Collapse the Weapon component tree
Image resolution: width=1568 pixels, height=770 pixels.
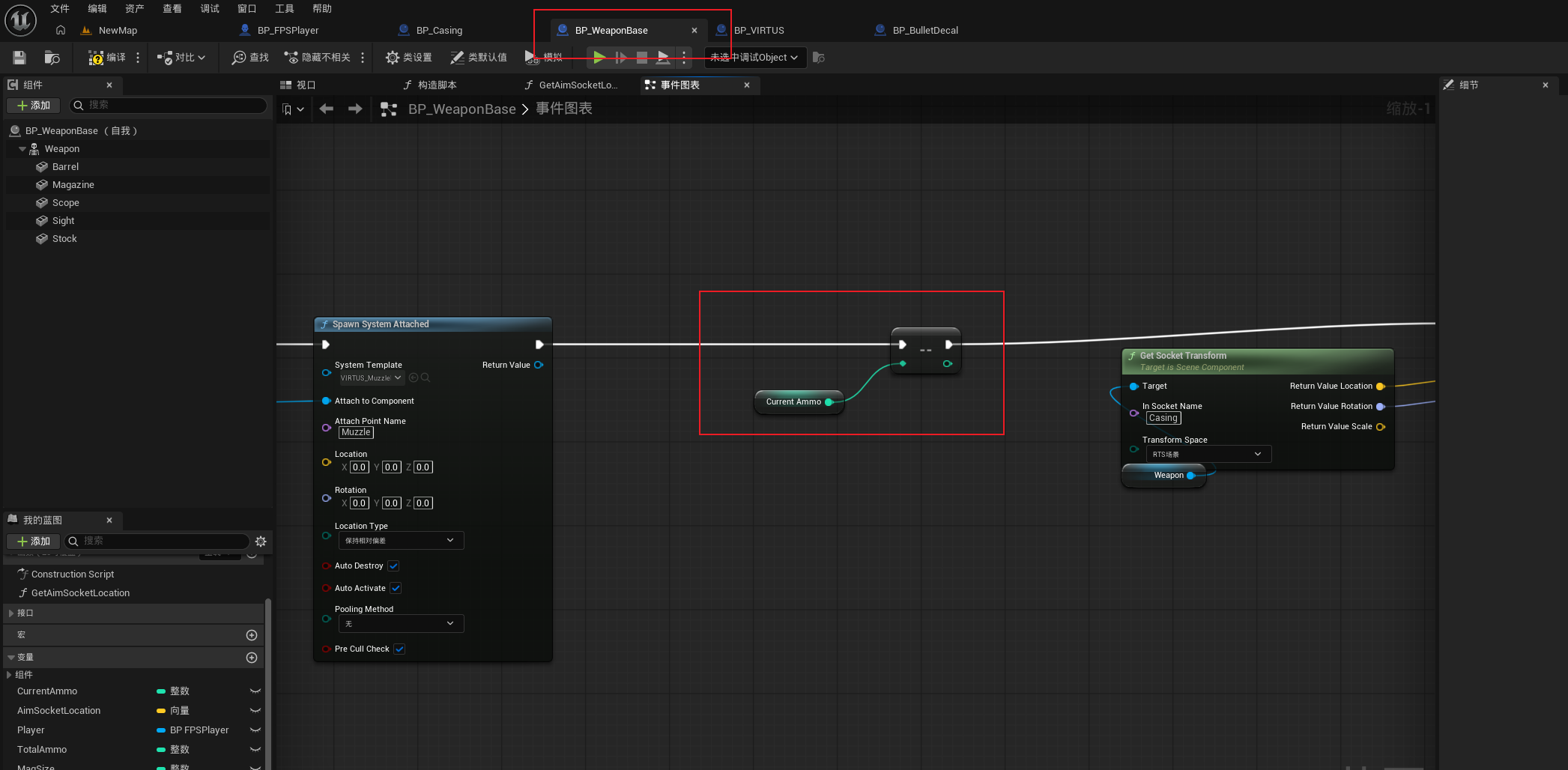22,149
